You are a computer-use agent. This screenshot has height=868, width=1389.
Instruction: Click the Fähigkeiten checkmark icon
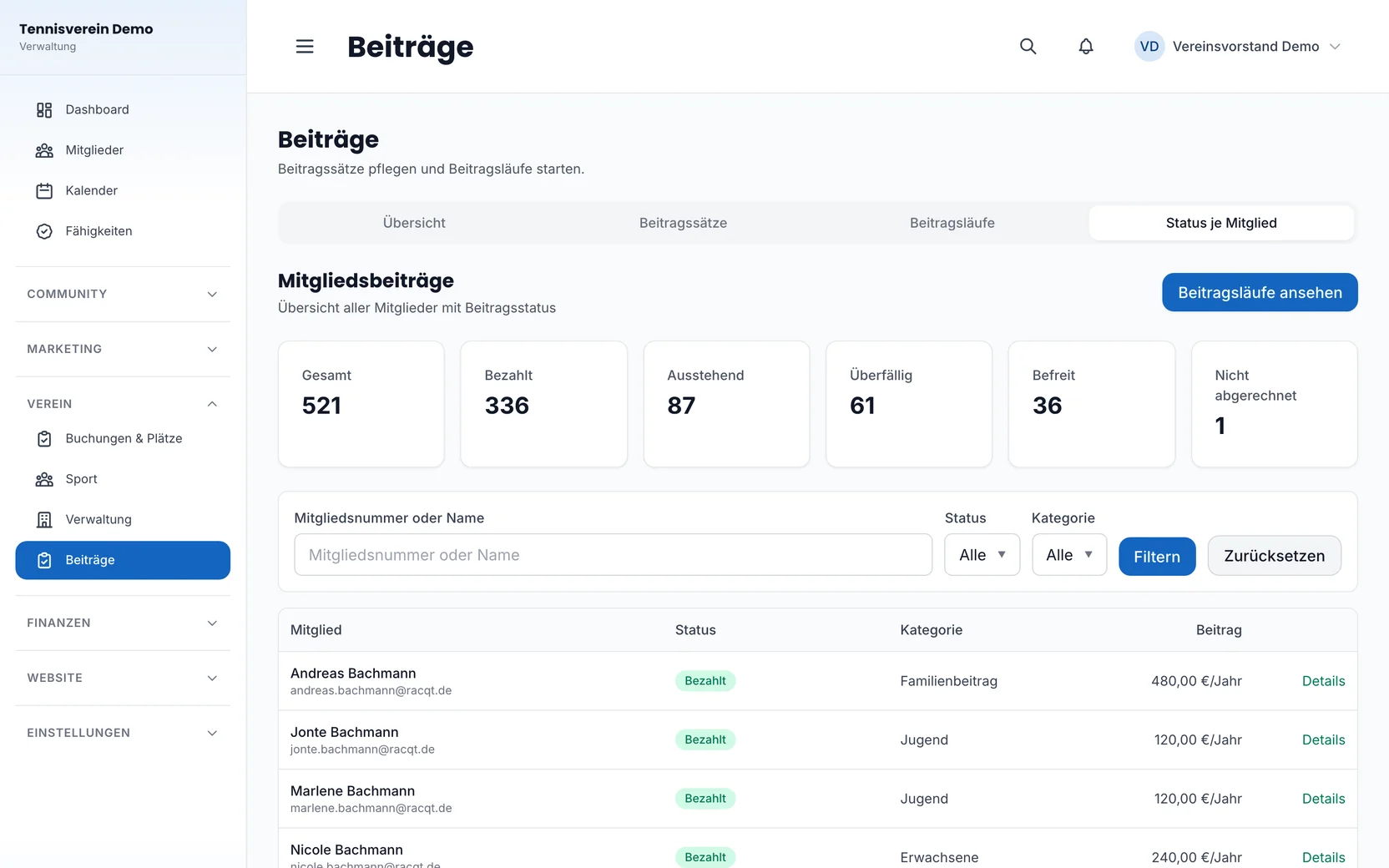coord(44,231)
